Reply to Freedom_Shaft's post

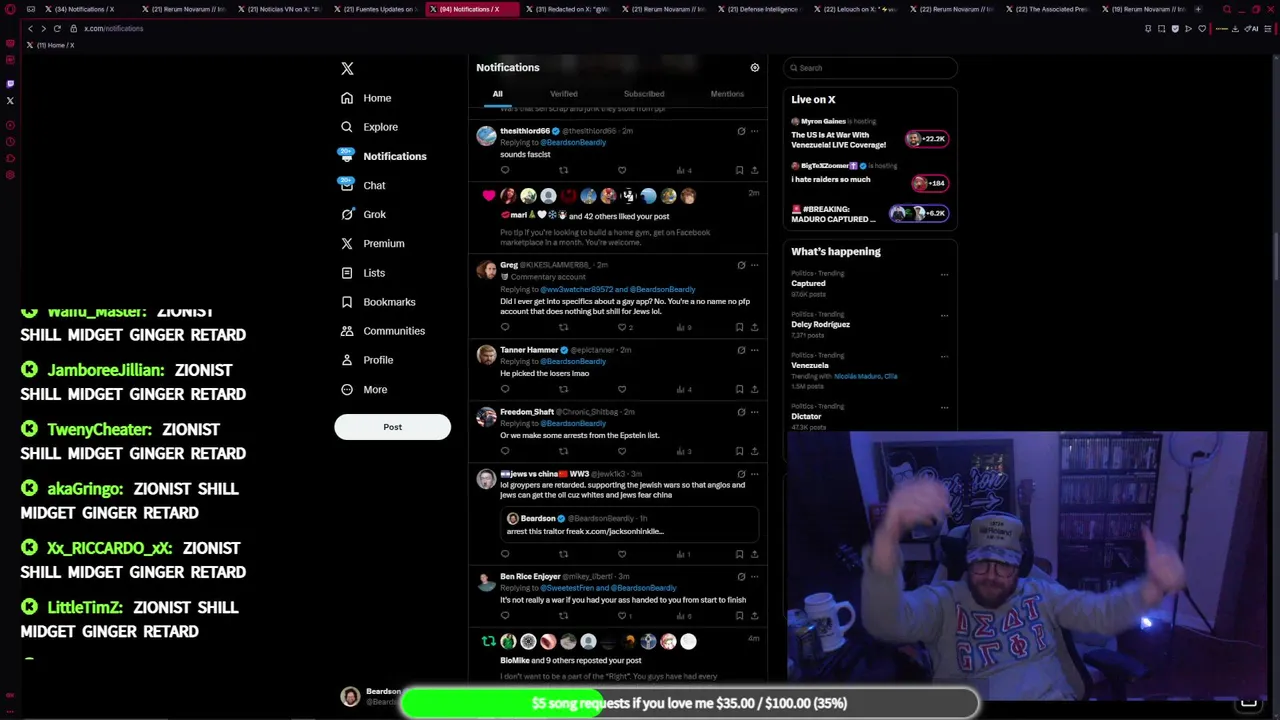pyautogui.click(x=505, y=451)
